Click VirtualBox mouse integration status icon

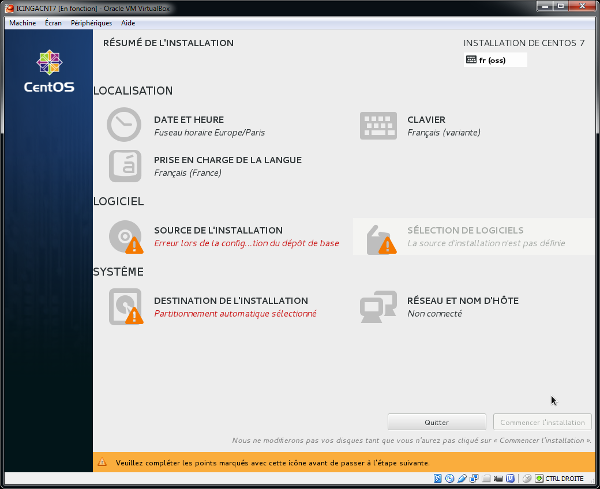(x=527, y=478)
